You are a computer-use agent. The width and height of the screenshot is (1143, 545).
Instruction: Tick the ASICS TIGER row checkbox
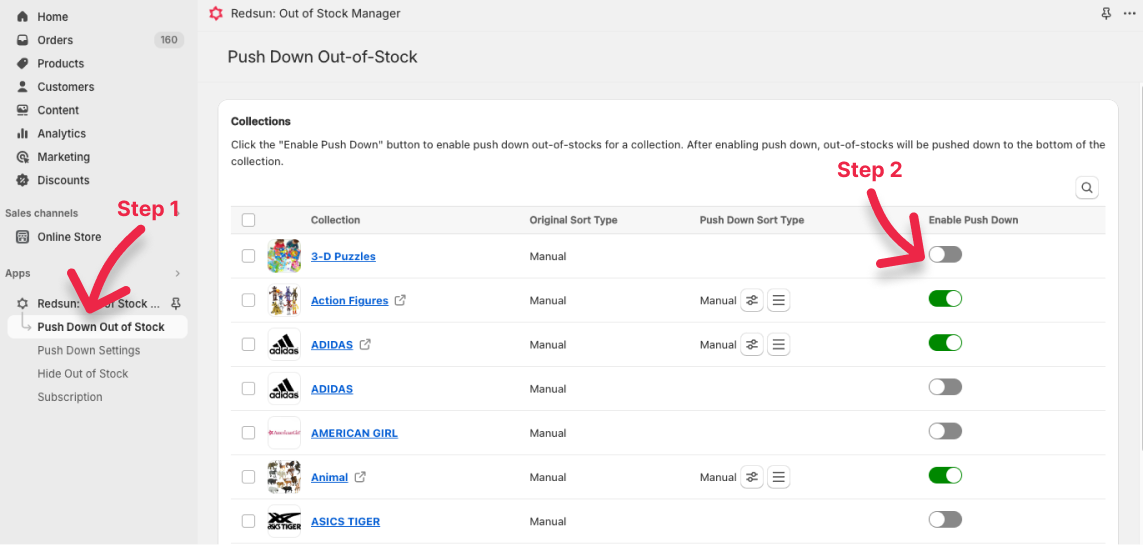click(249, 521)
